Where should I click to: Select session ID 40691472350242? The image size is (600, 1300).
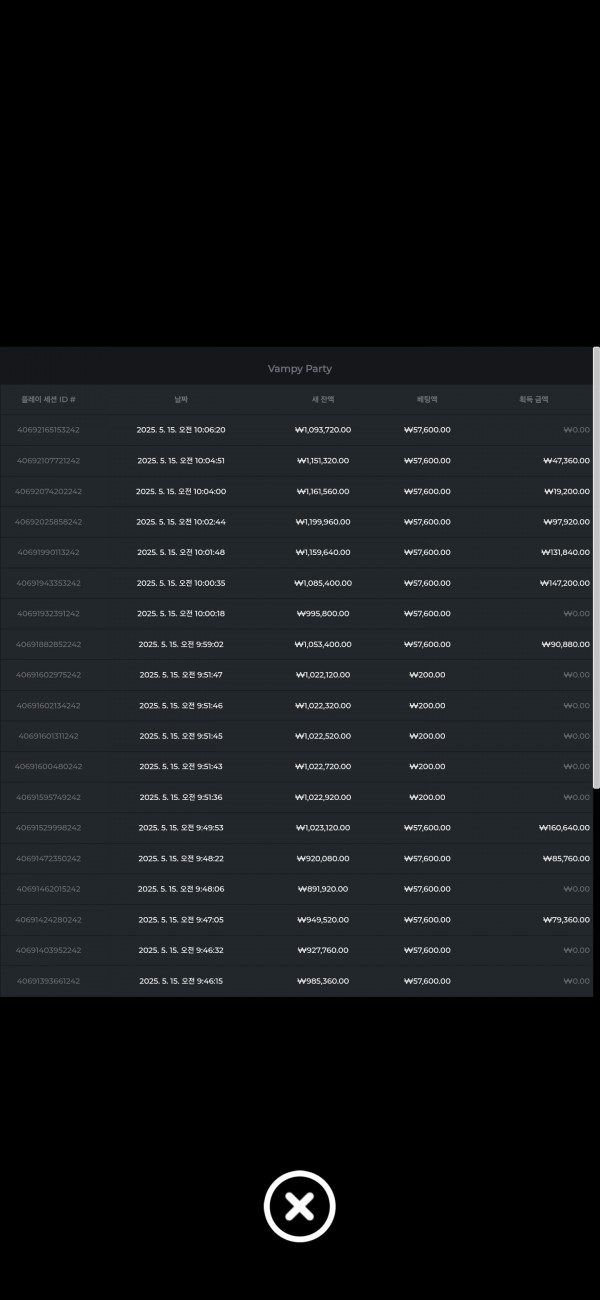click(49, 859)
